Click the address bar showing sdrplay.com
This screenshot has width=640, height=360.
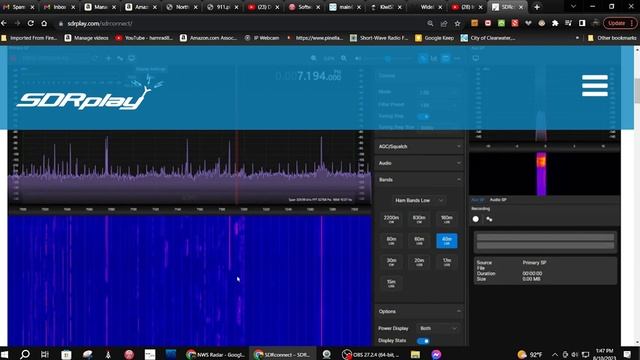241,24
